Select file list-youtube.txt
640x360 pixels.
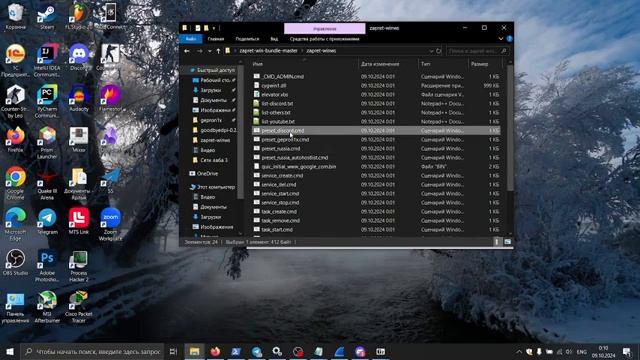tap(278, 122)
